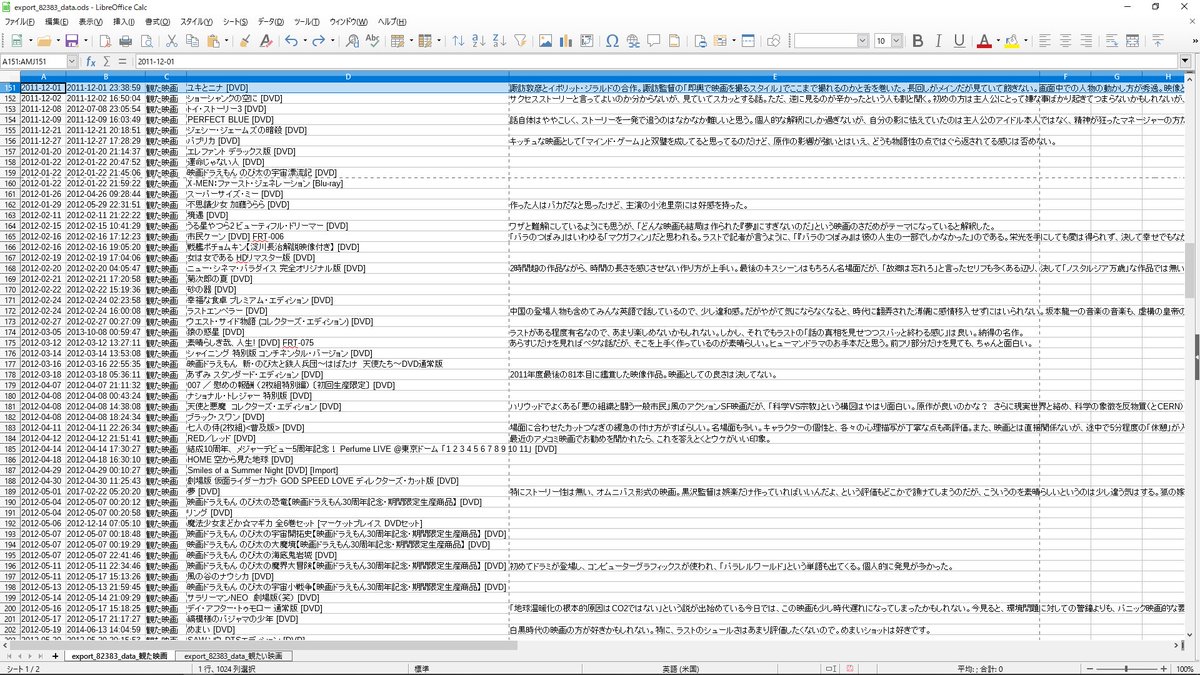Click the Copy icon
This screenshot has width=1200, height=675.
[192, 41]
